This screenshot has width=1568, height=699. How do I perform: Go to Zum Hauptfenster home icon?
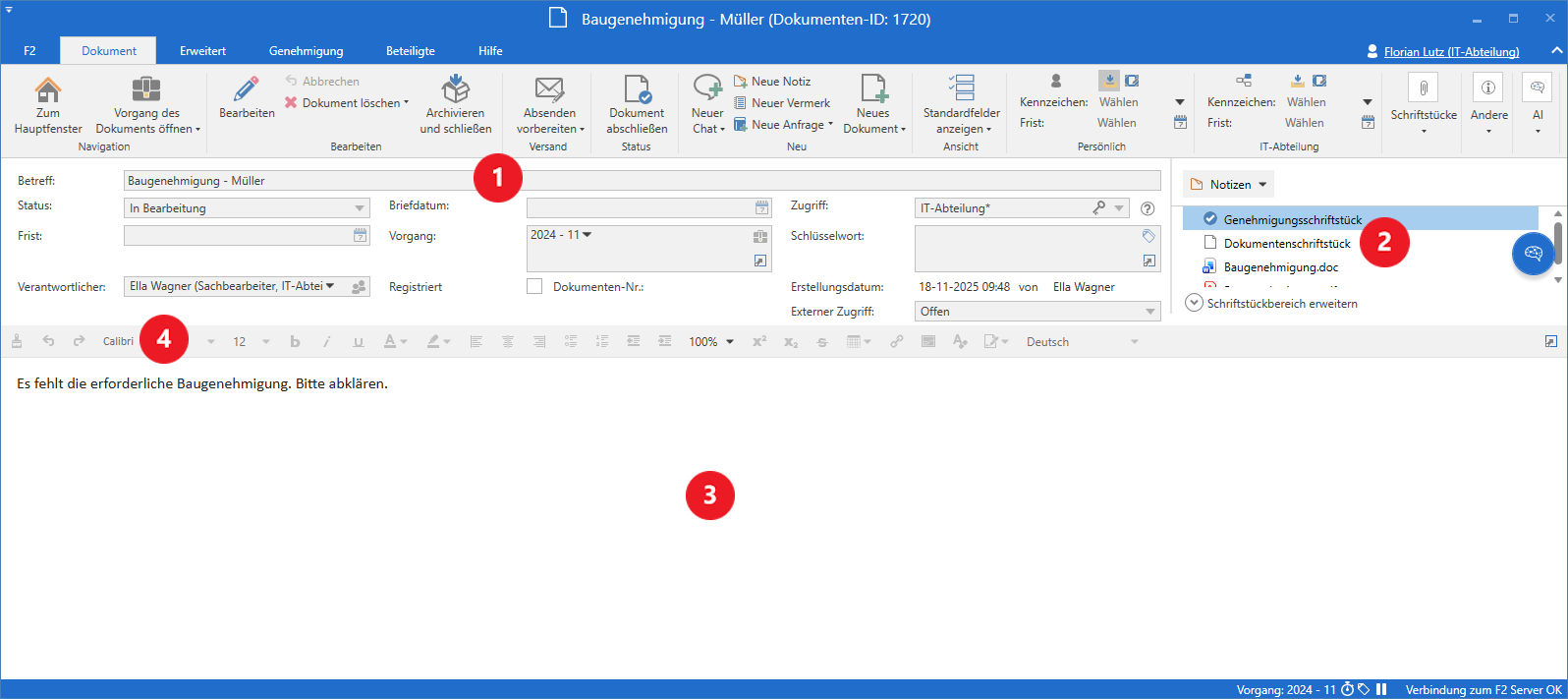(47, 90)
